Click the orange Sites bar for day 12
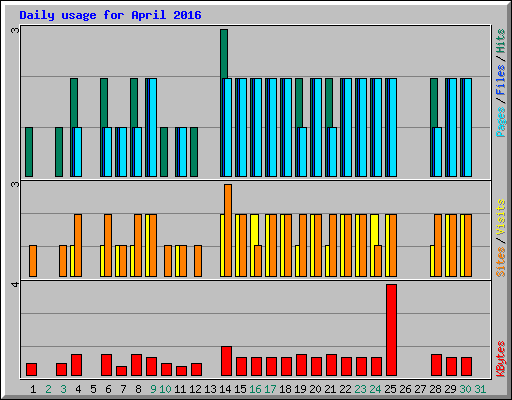 [198, 261]
